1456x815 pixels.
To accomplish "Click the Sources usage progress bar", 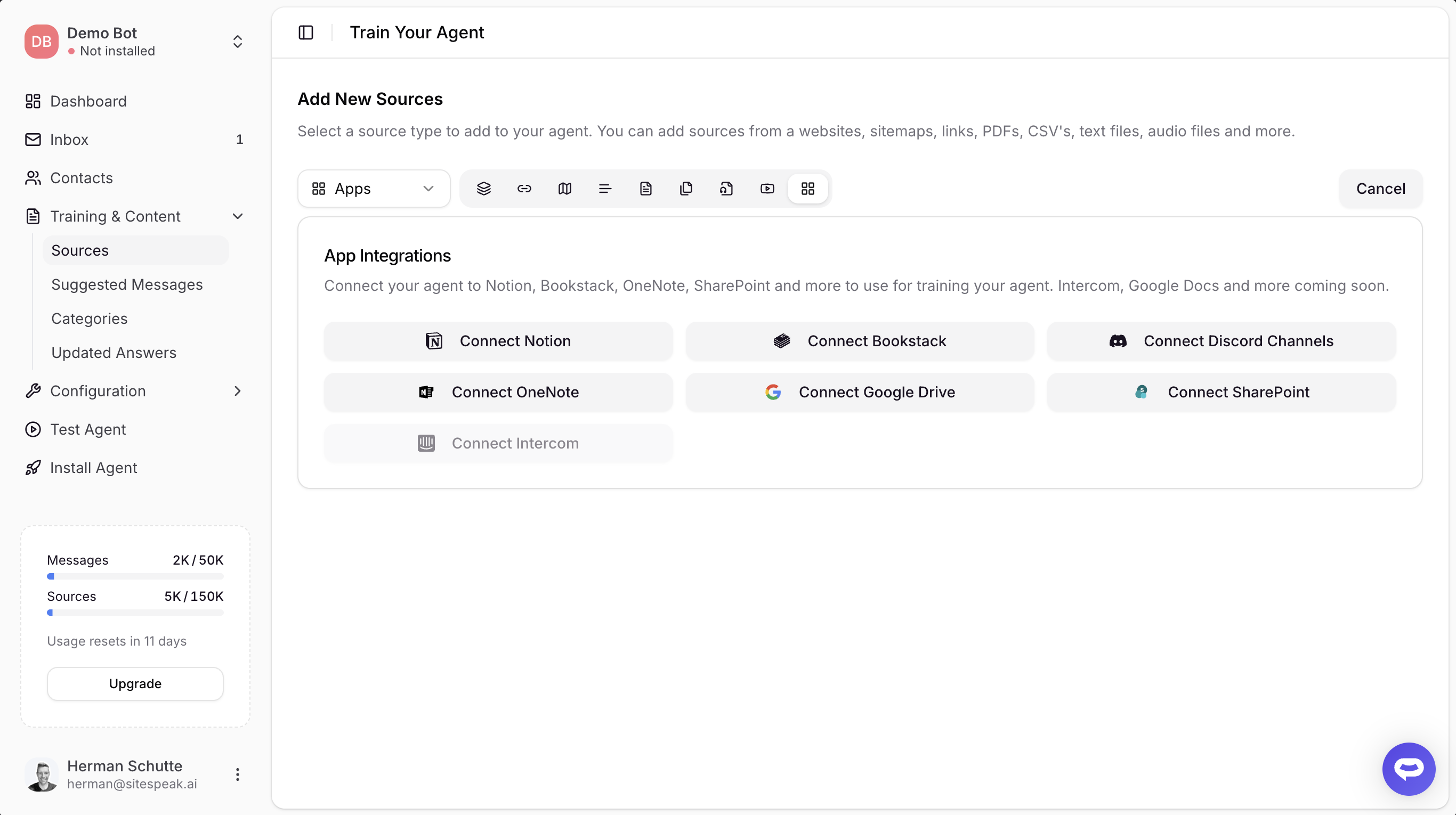I will tap(135, 613).
